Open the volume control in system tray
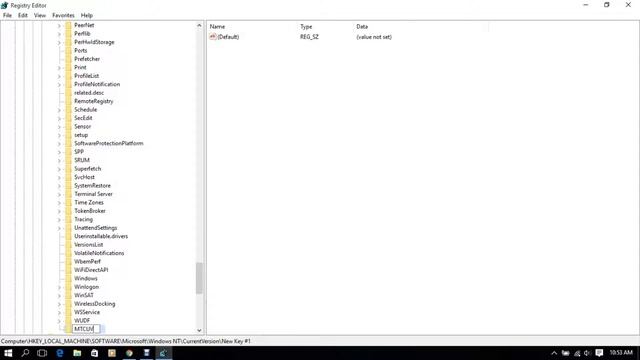Screen dimensions: 640x360 pyautogui.click(x=587, y=353)
